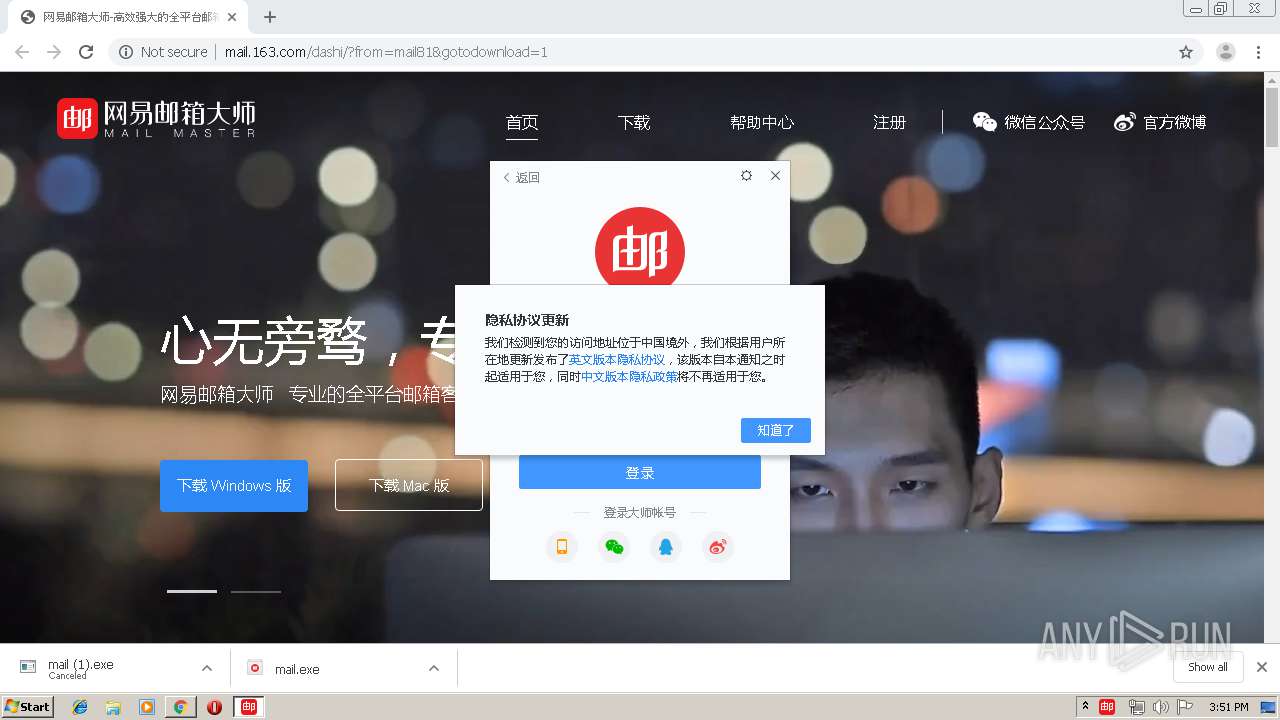
Task: Log in with WeChat icon
Action: [614, 546]
